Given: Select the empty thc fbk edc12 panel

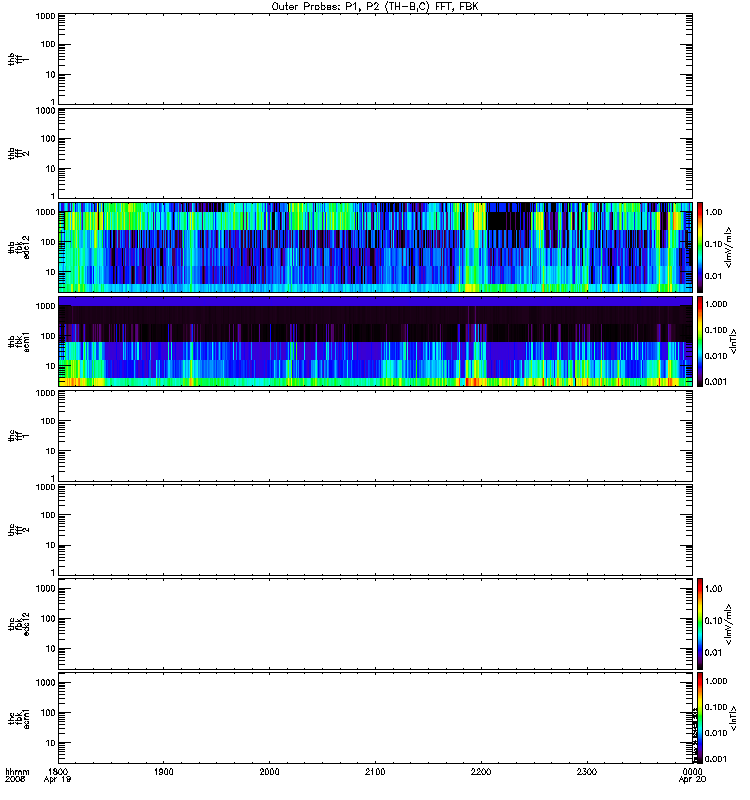Looking at the screenshot, I should tap(376, 624).
